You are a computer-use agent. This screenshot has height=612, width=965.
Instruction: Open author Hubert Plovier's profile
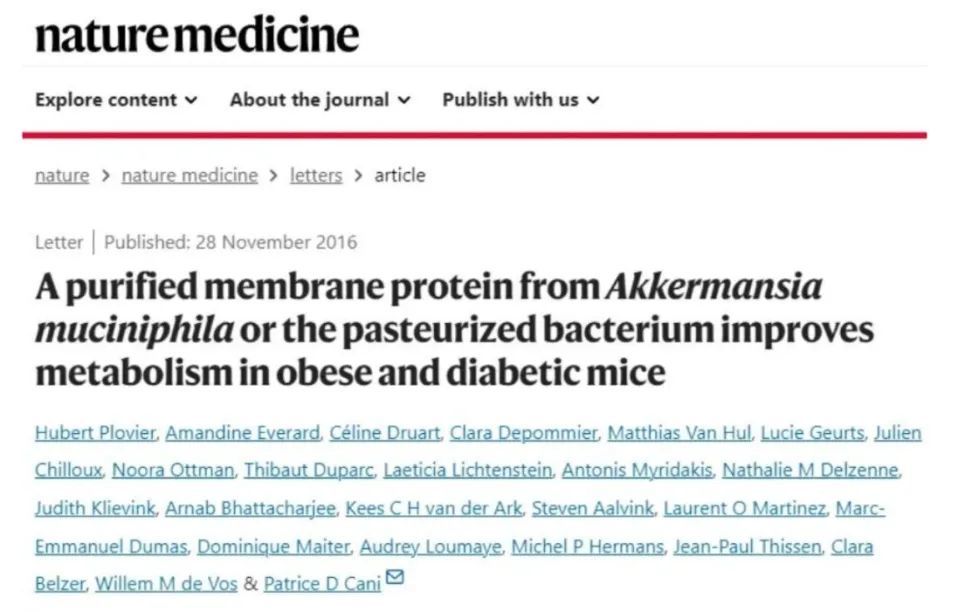[94, 433]
